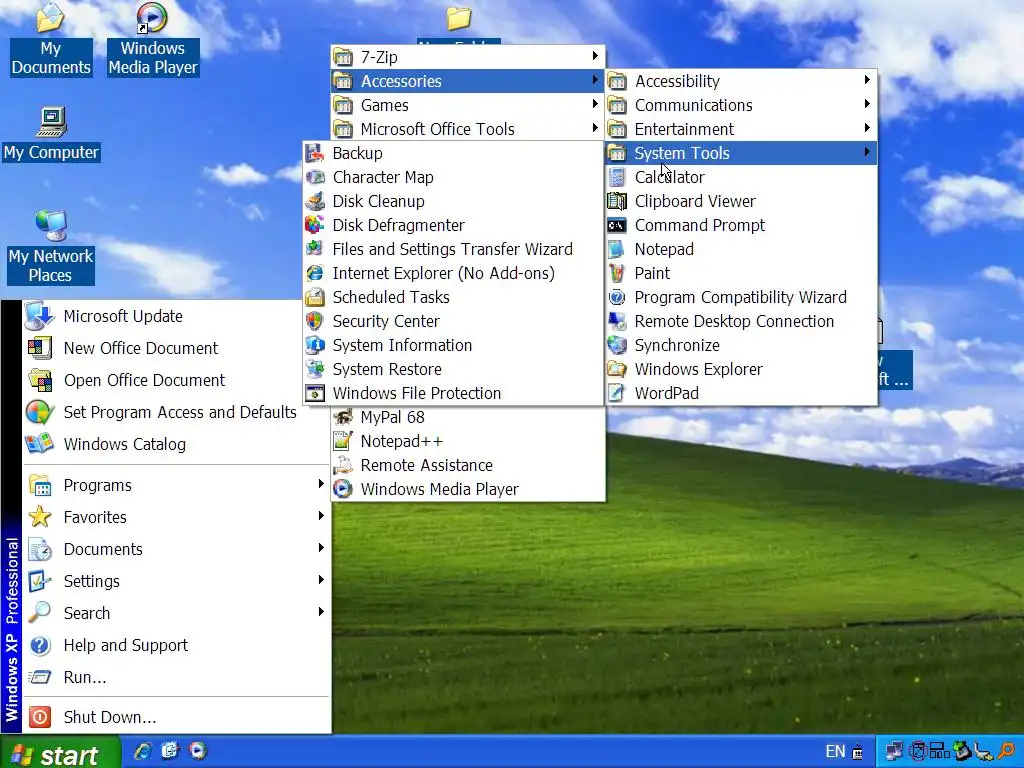Launch Notepad from Accessories menu
The width and height of the screenshot is (1024, 768).
click(741, 249)
